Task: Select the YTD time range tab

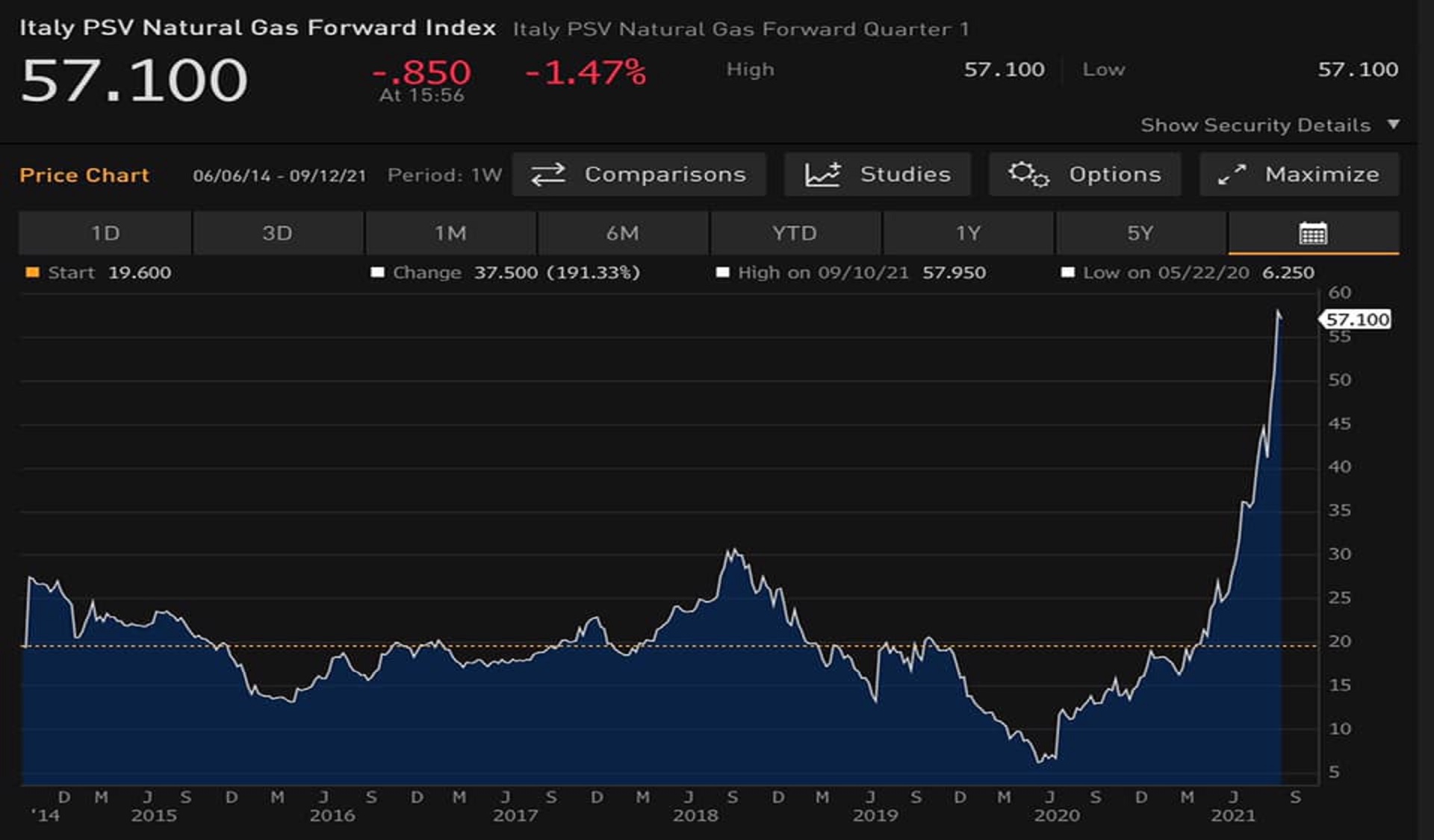Action: pyautogui.click(x=795, y=233)
